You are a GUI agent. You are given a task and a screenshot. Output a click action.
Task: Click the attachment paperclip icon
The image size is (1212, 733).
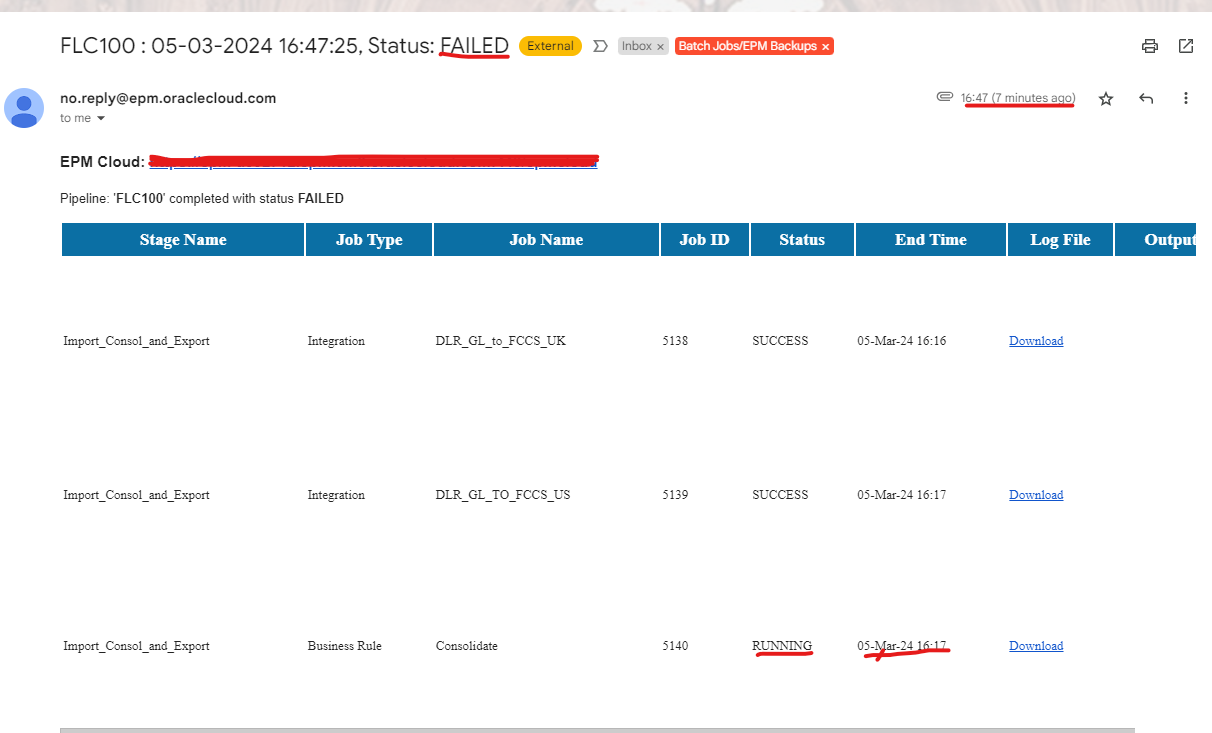coord(944,97)
